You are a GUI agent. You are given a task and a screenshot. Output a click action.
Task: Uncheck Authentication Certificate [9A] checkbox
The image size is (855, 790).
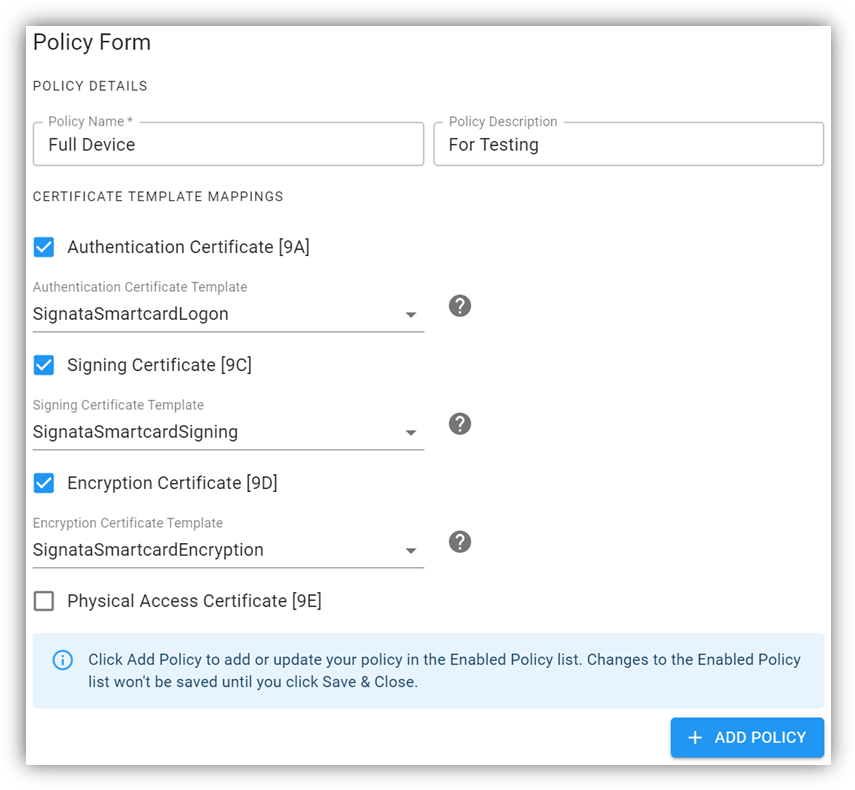(44, 247)
